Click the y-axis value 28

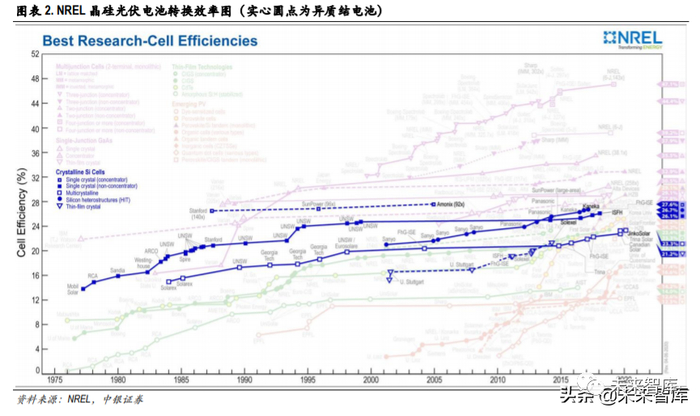tap(35, 202)
